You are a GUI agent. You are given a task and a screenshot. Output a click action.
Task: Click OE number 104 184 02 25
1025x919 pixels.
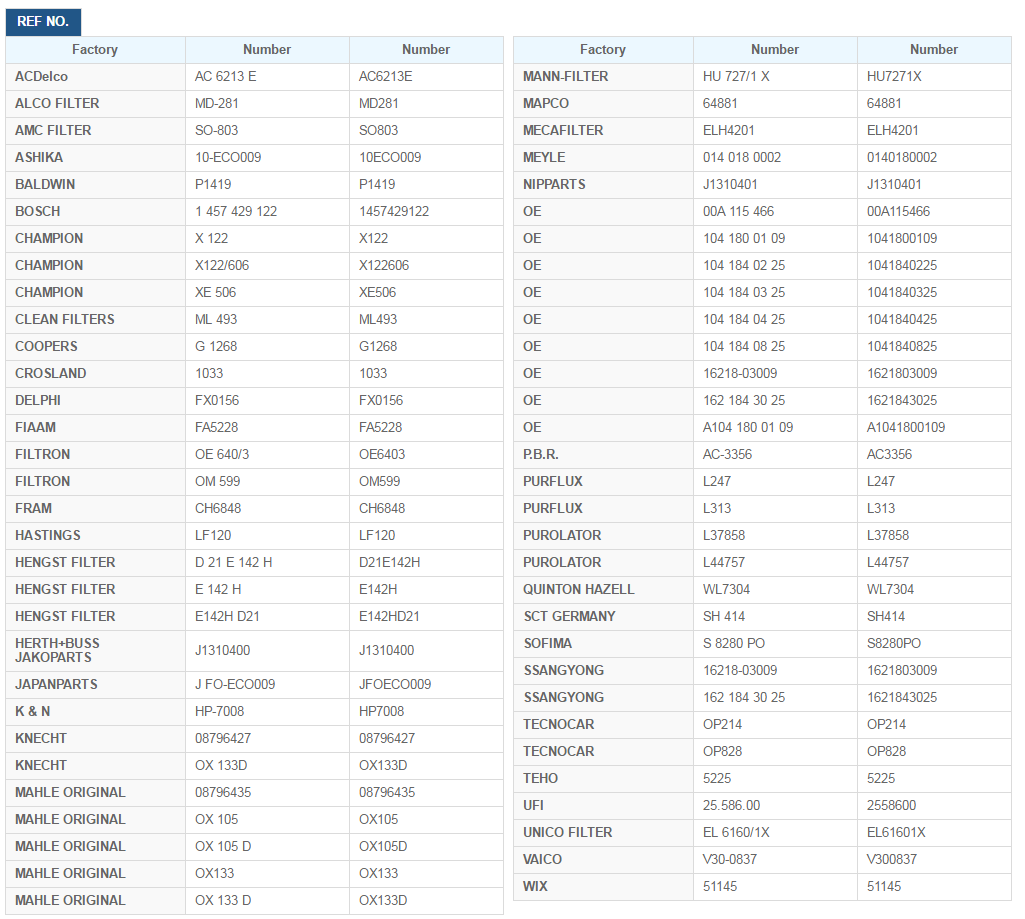tap(744, 265)
